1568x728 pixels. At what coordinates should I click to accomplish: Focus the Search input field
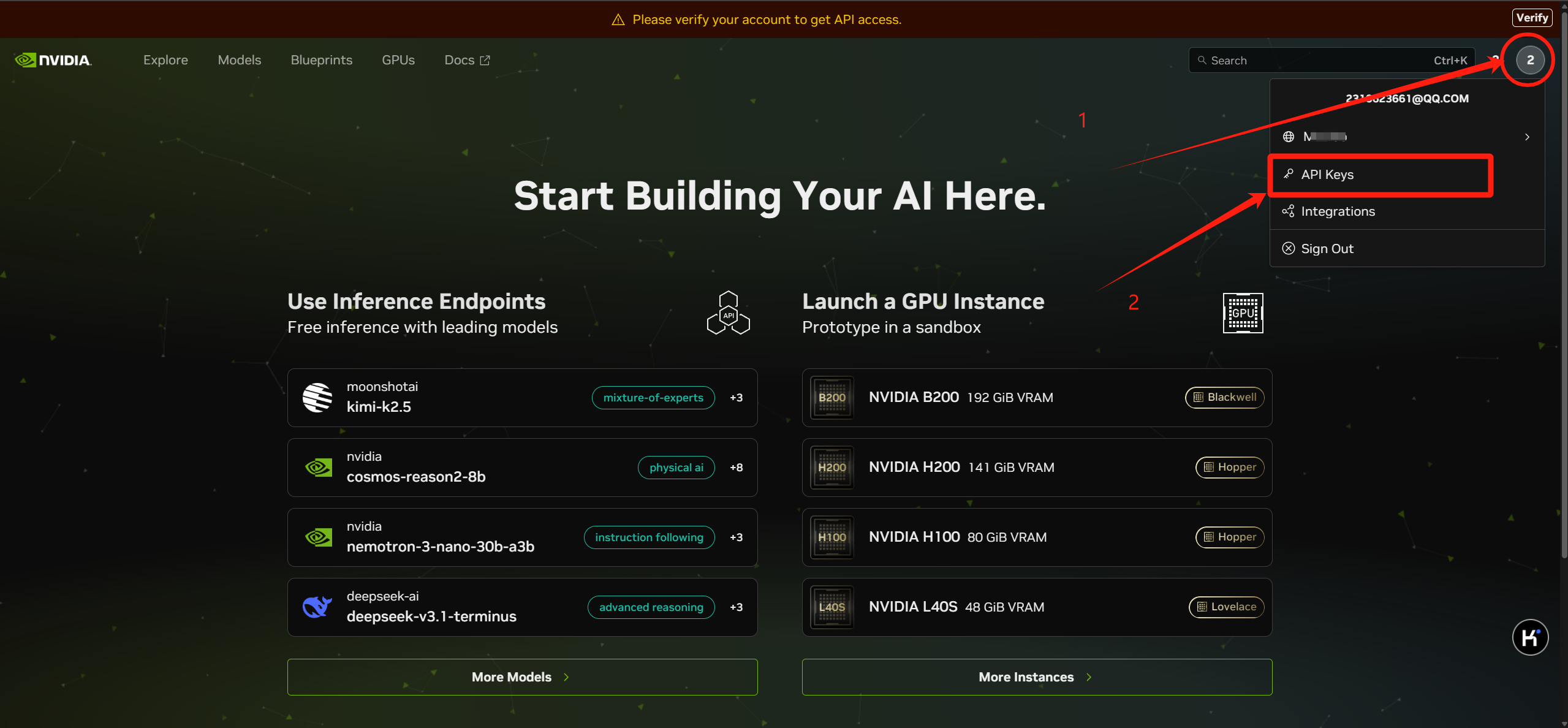pos(1317,61)
